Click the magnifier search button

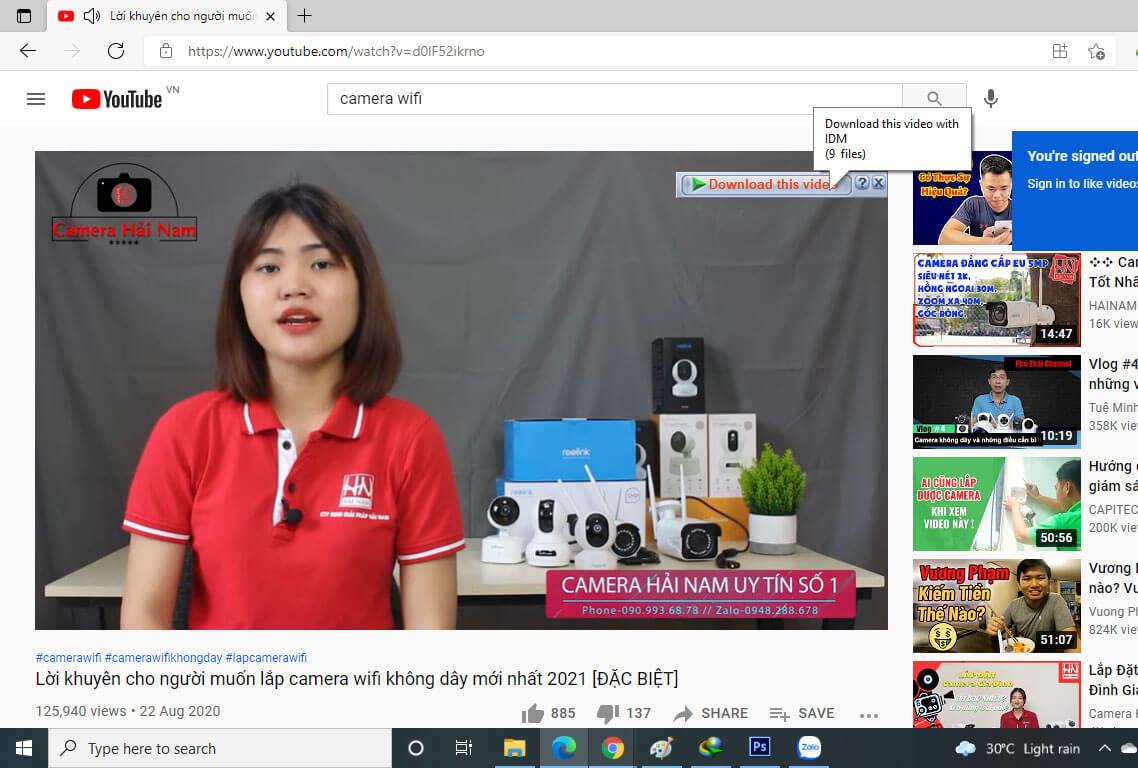point(934,99)
